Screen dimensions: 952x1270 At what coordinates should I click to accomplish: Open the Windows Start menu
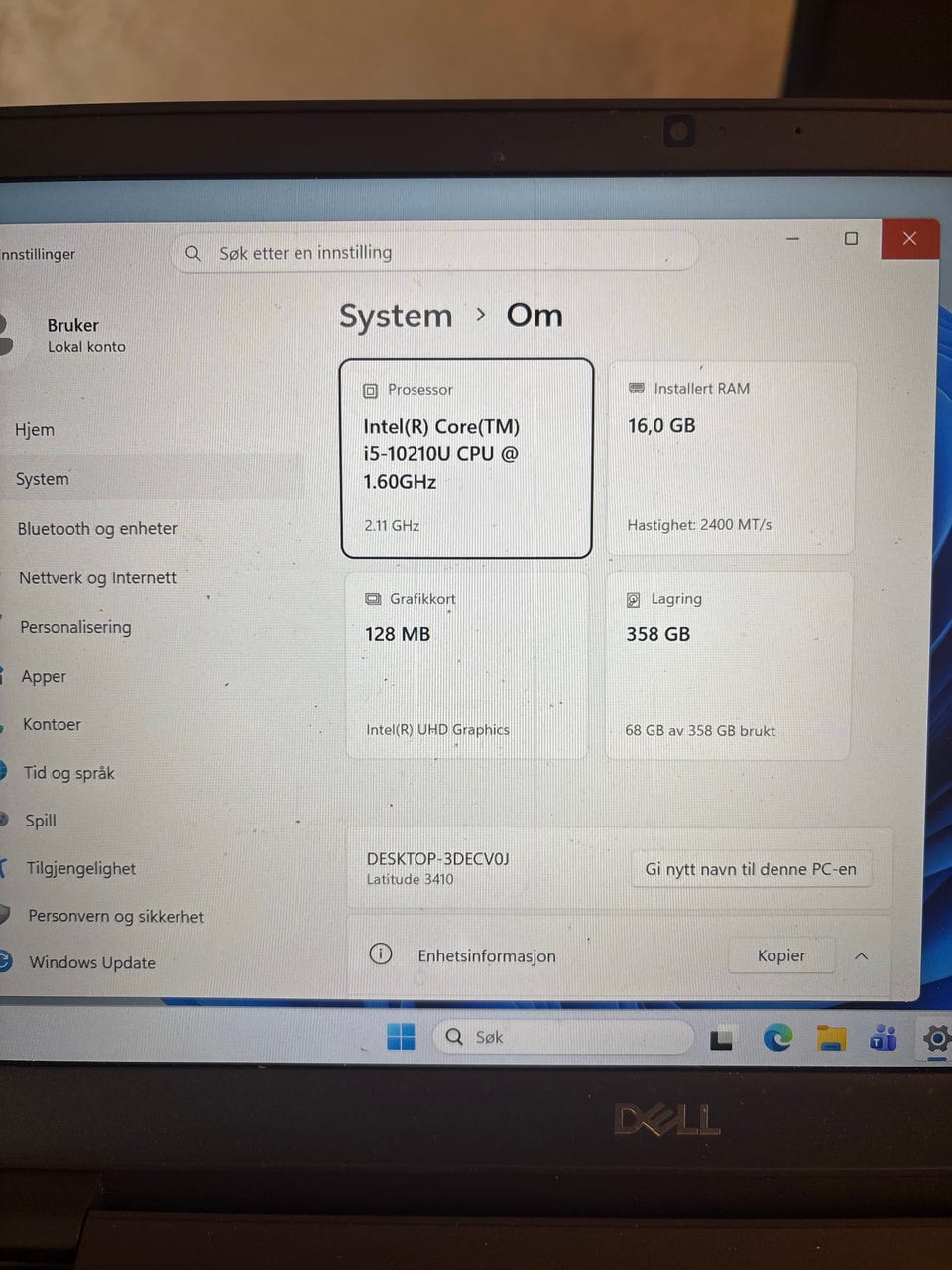(401, 1036)
